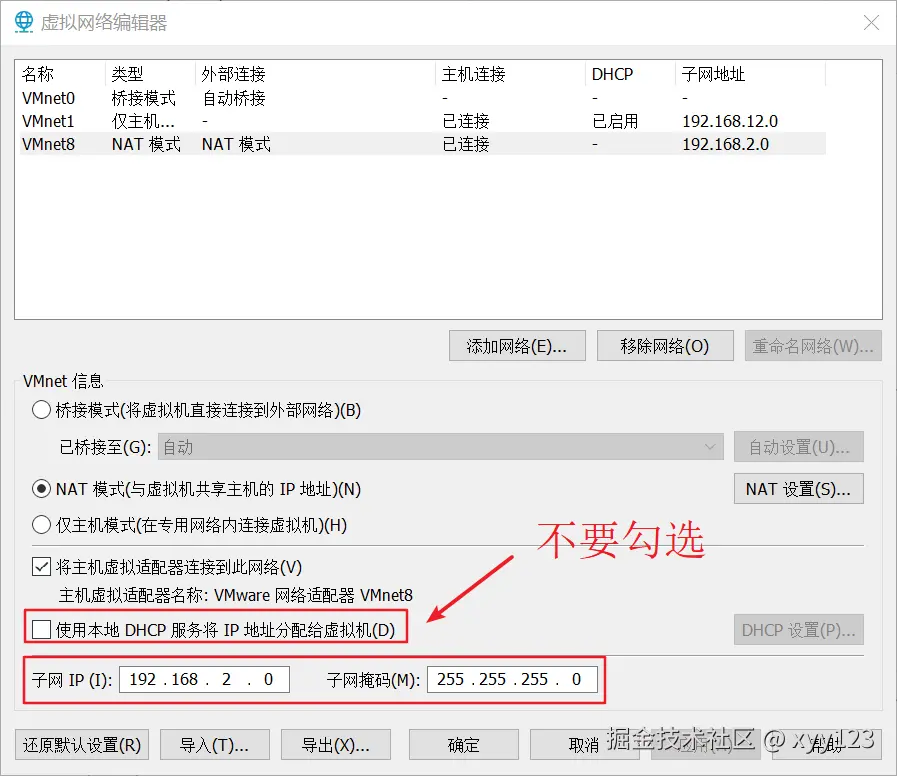The width and height of the screenshot is (897, 776).
Task: Open NAT 设置(S)... button
Action: [799, 489]
